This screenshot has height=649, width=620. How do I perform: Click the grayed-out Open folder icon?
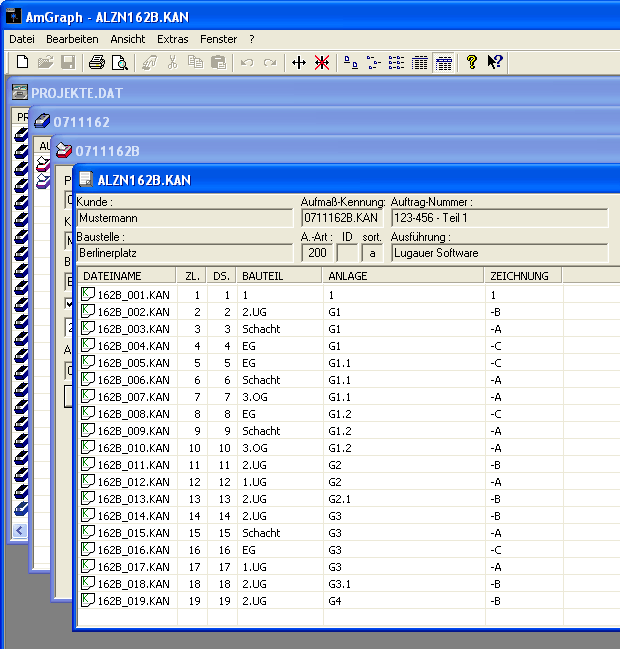[45, 62]
